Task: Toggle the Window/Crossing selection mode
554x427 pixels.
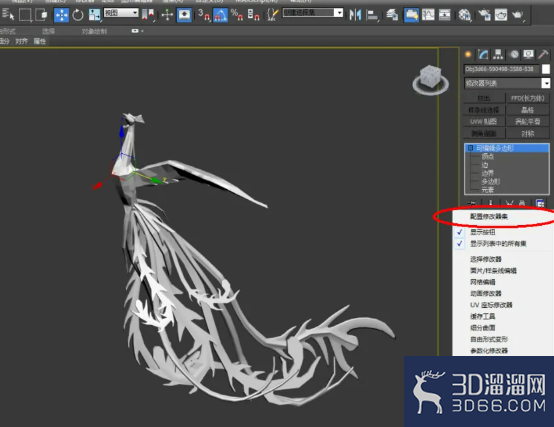Action: pos(42,15)
